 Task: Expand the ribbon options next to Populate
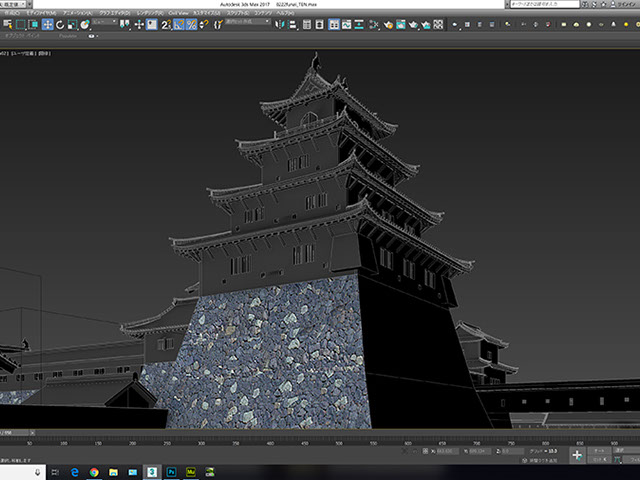click(x=94, y=36)
